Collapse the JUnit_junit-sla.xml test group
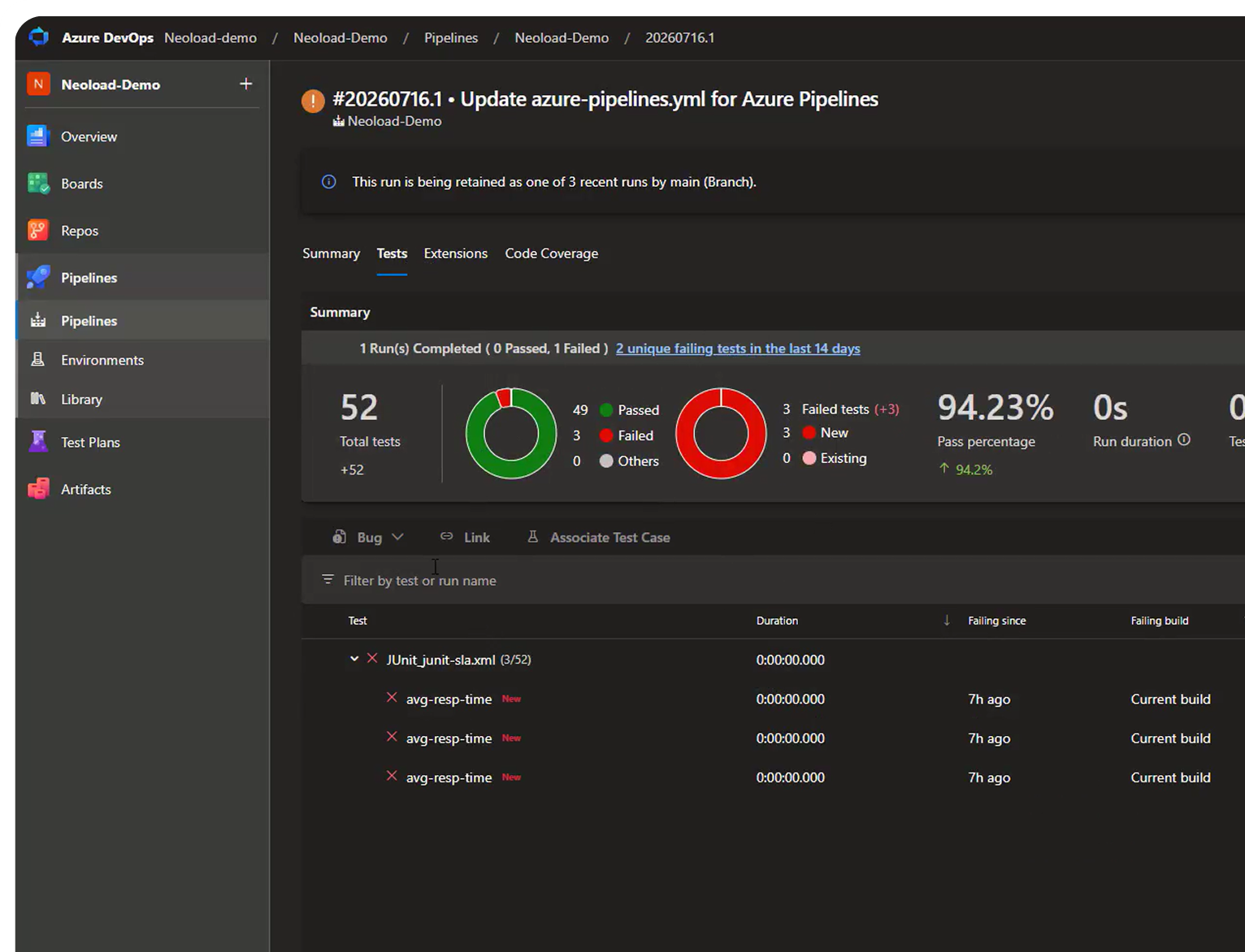This screenshot has height=952, width=1245. (354, 659)
